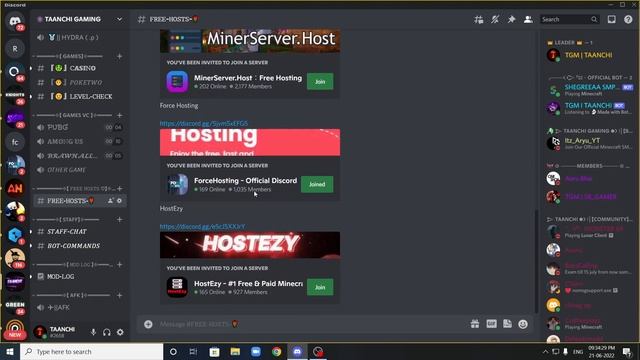The image size is (640, 360).
Task: Add channel to STAFF category
Action: pos(120,220)
